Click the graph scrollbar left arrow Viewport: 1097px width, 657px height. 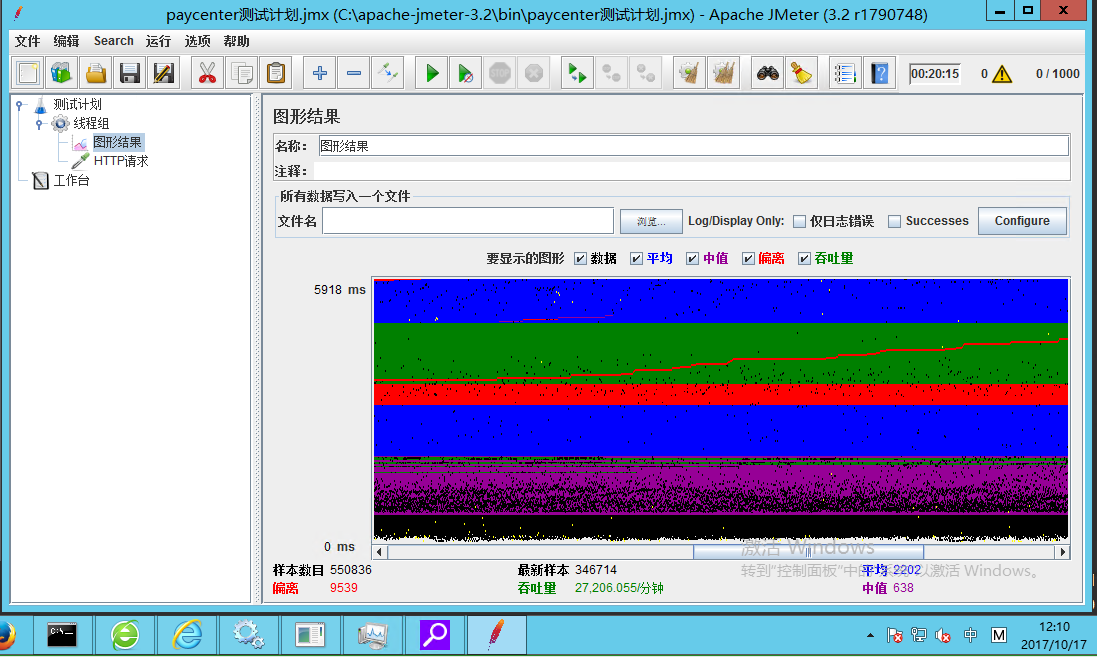(x=379, y=551)
